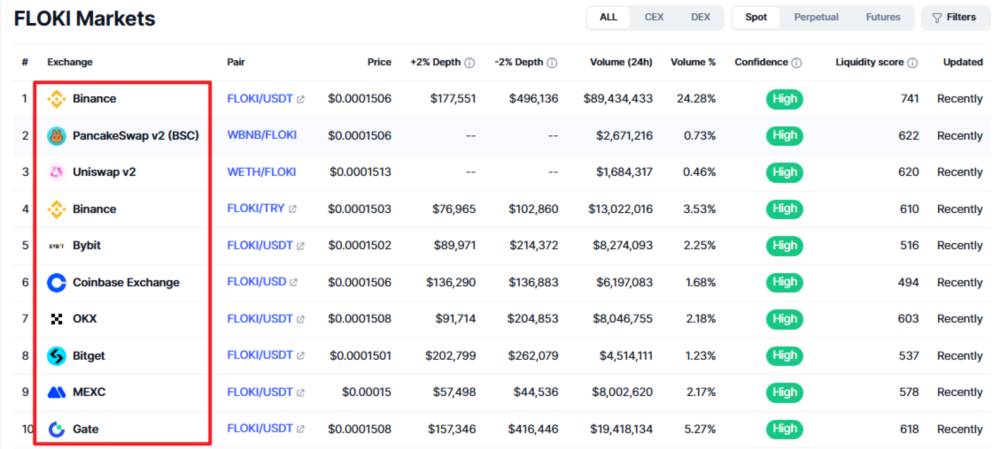Click the Bybit logo
Image resolution: width=1000 pixels, height=449 pixels.
tap(57, 246)
